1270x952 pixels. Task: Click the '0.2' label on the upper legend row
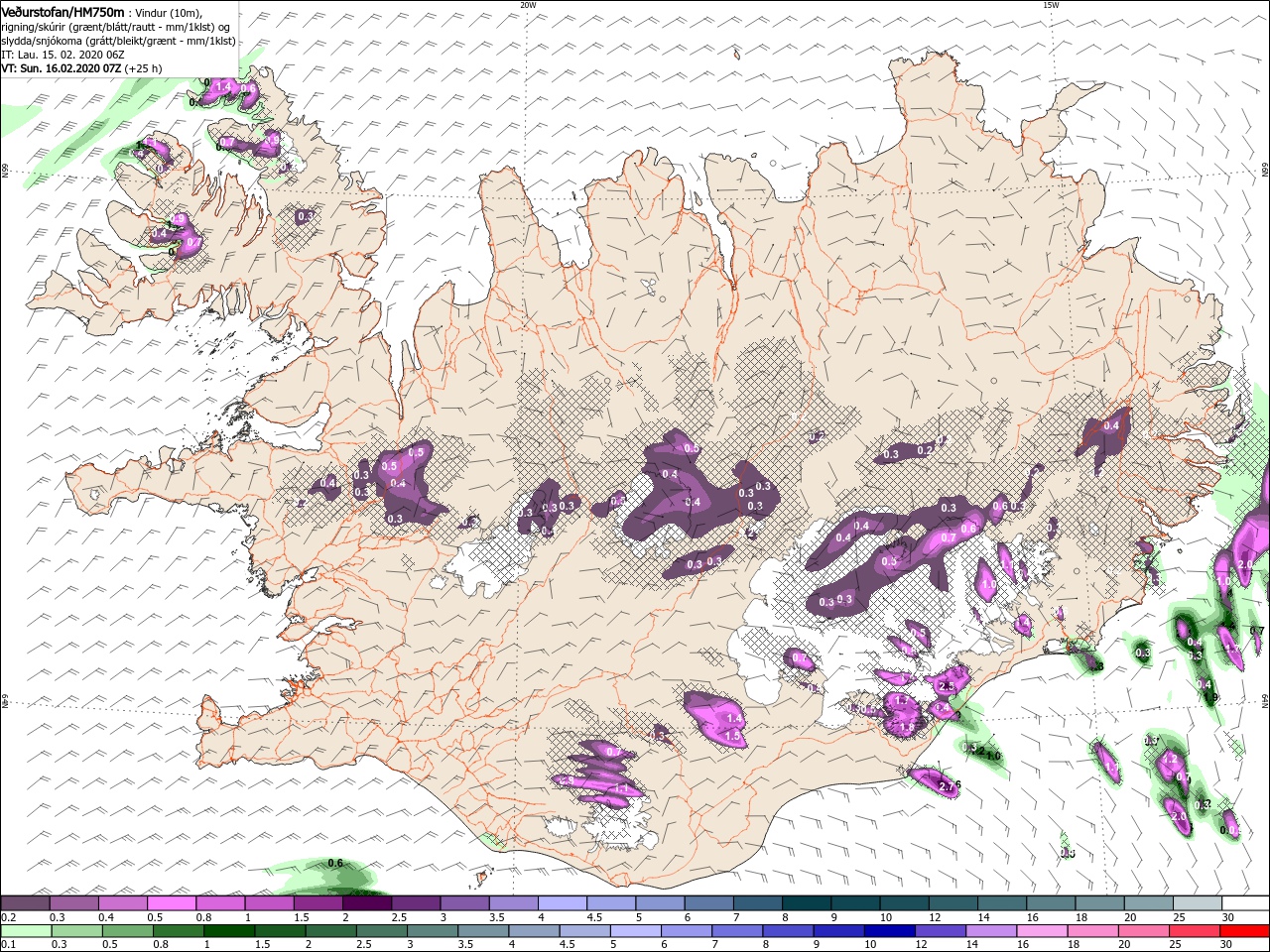coord(8,917)
